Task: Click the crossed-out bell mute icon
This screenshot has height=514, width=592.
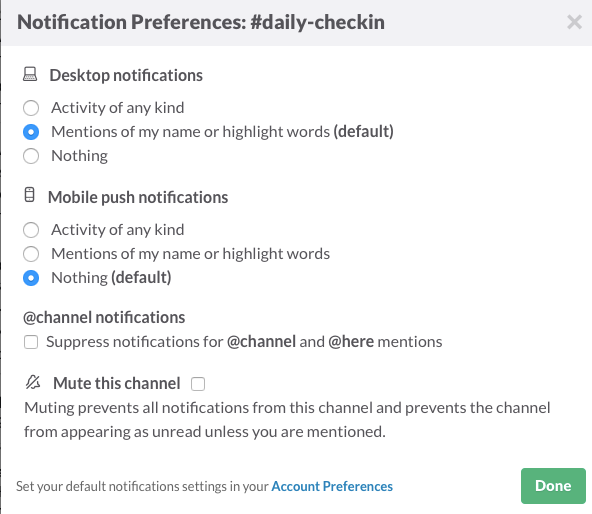Action: coord(33,382)
